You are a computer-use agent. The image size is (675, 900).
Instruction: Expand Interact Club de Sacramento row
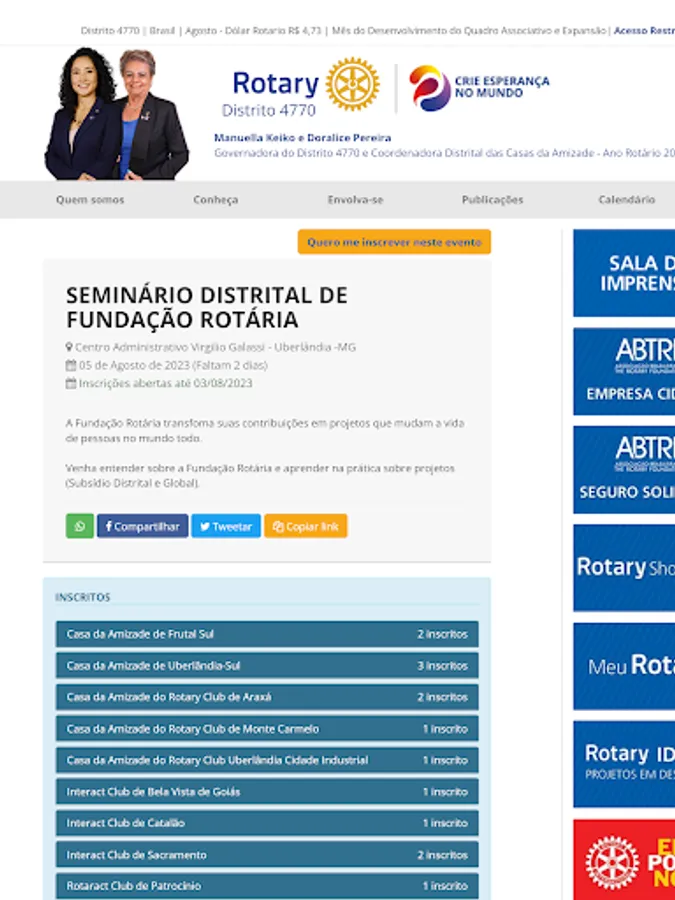click(267, 855)
